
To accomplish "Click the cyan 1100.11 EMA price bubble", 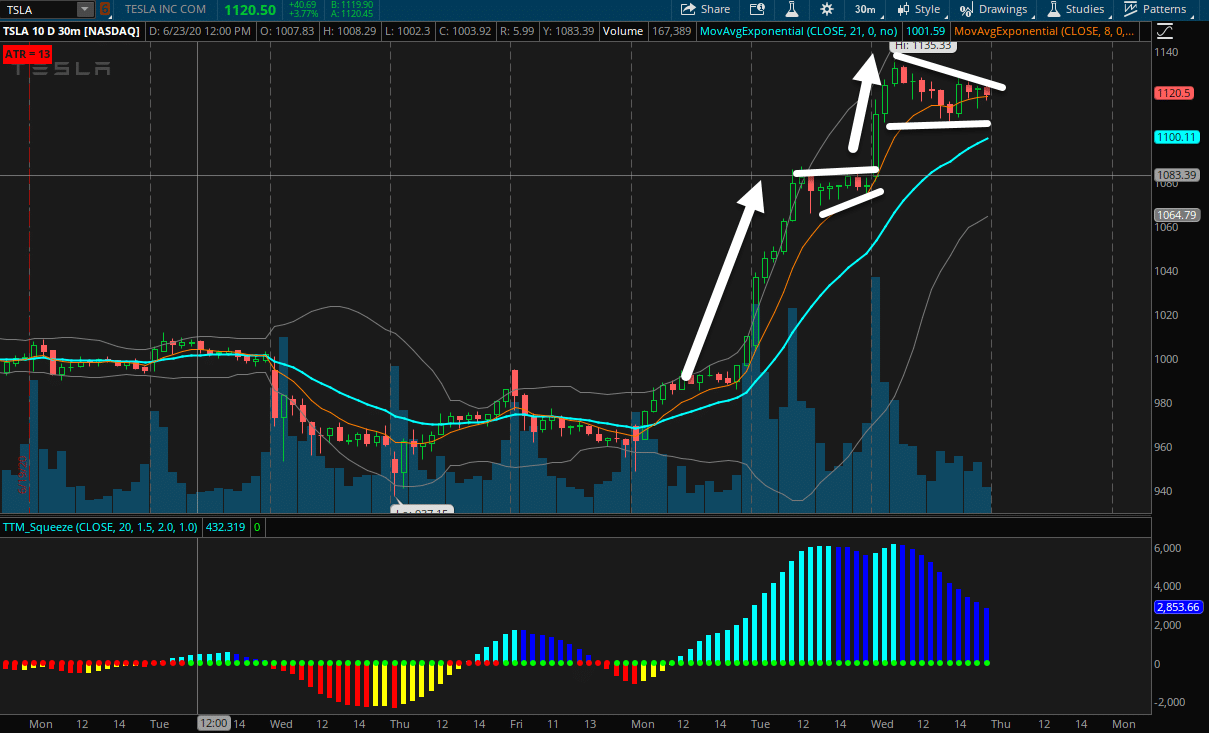I will click(1176, 137).
